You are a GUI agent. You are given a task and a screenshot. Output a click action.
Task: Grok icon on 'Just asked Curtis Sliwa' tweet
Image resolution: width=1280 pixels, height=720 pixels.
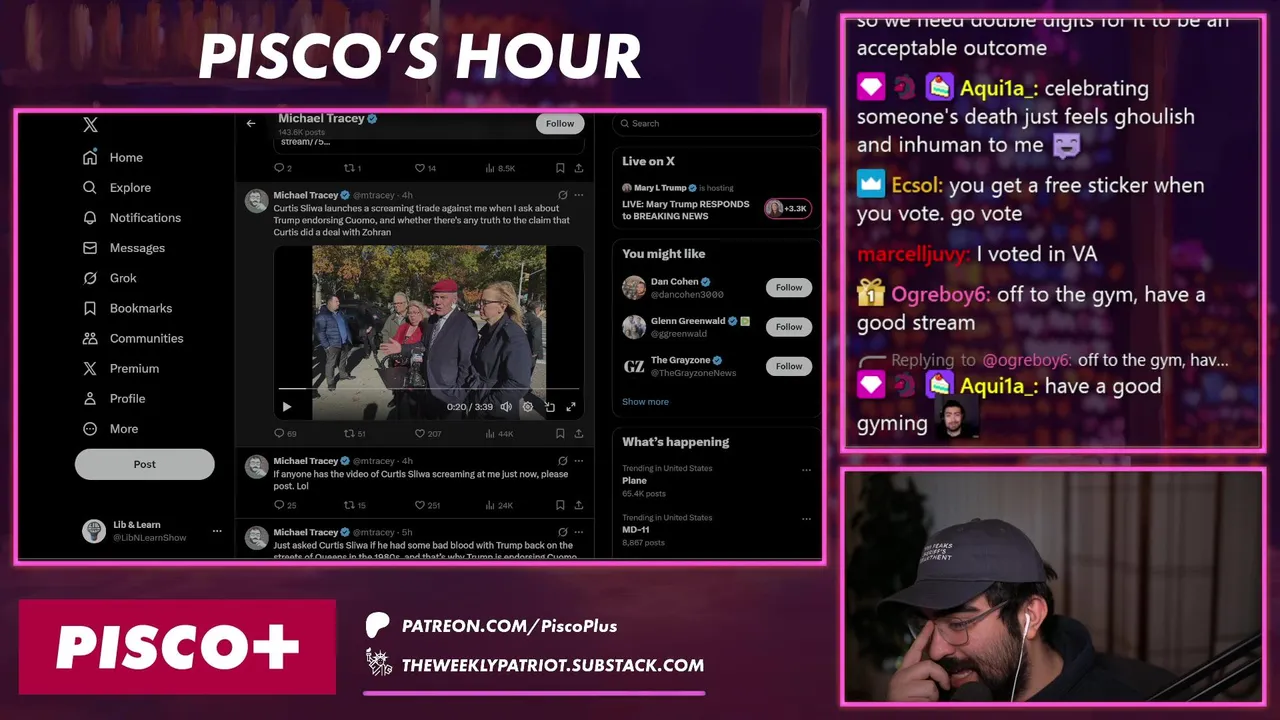click(563, 532)
